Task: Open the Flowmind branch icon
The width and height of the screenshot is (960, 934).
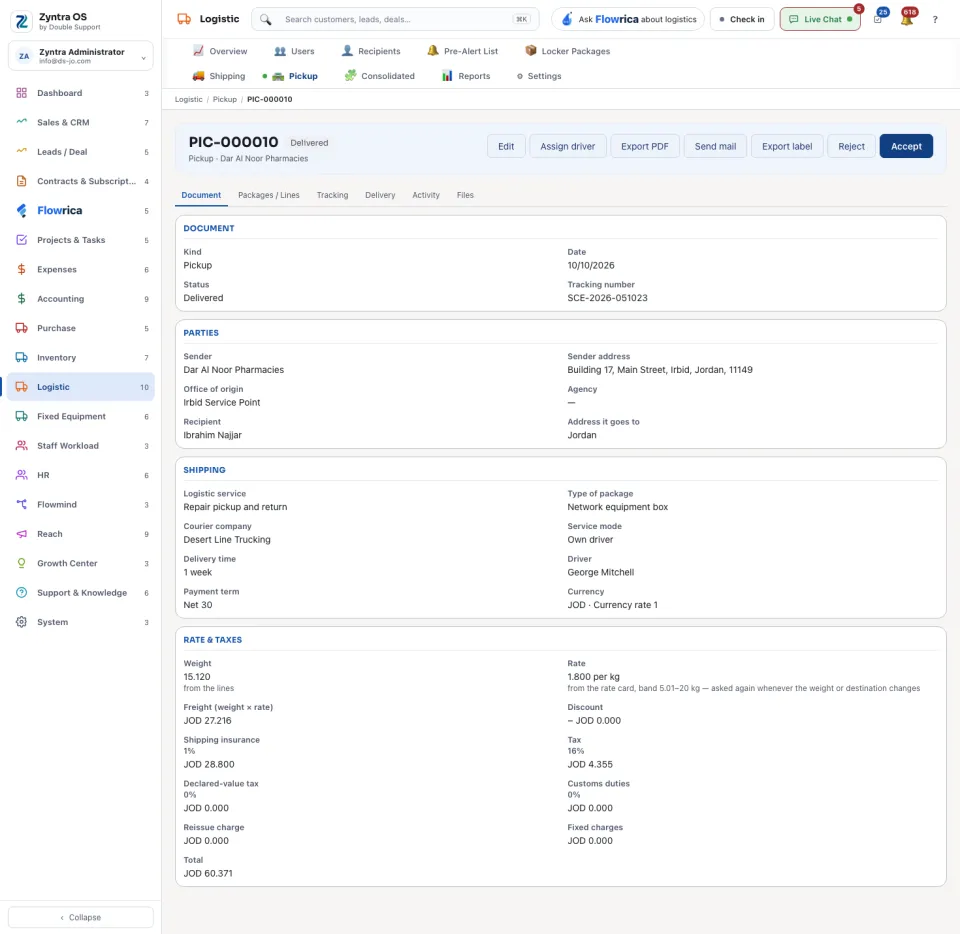Action: pos(21,504)
